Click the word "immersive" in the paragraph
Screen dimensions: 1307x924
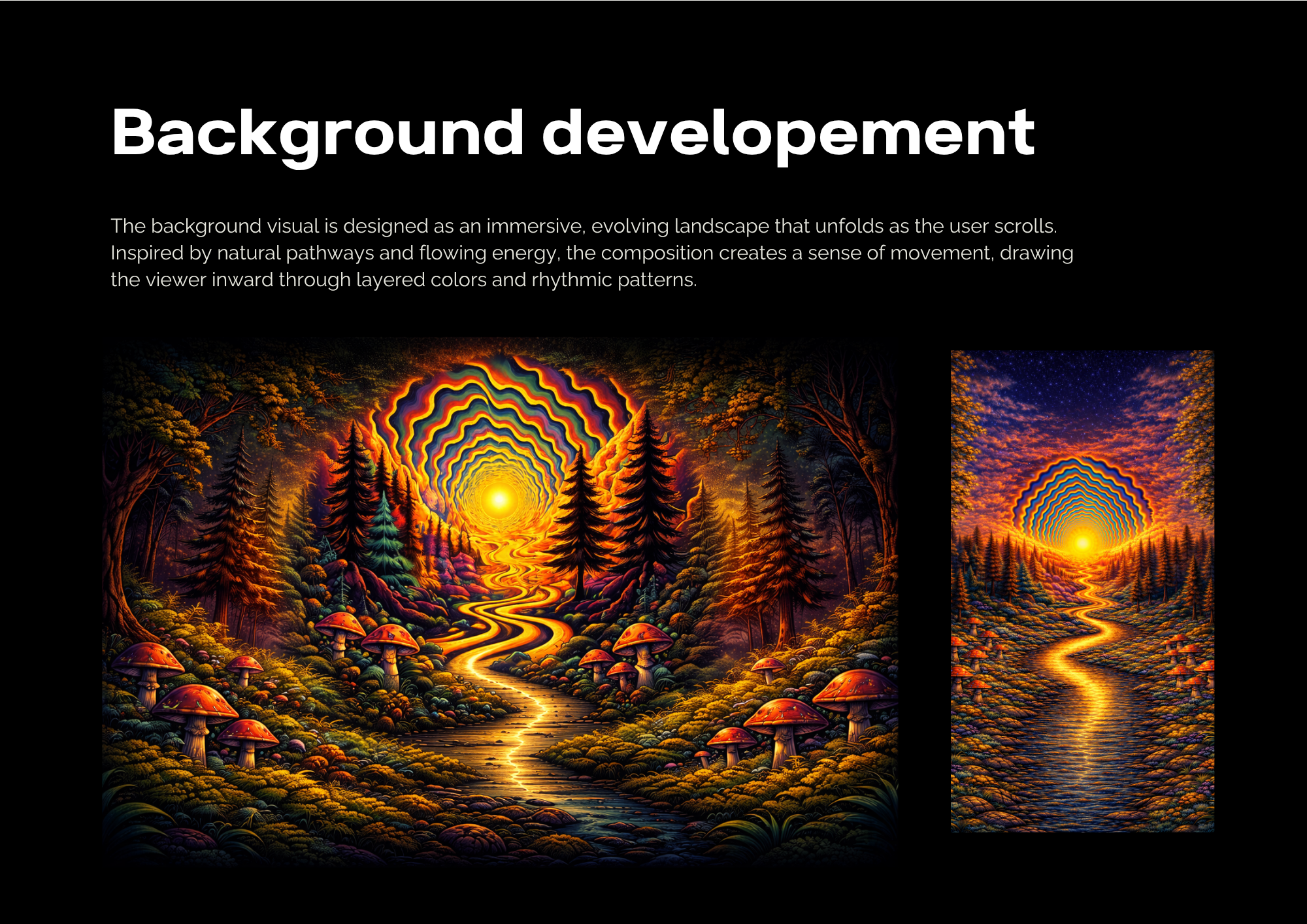(x=535, y=226)
